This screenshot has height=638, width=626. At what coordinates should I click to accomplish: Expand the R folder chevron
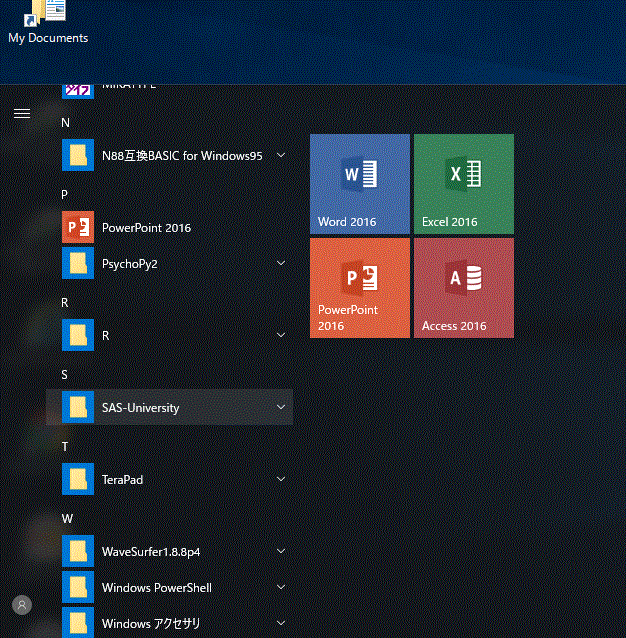[x=281, y=335]
